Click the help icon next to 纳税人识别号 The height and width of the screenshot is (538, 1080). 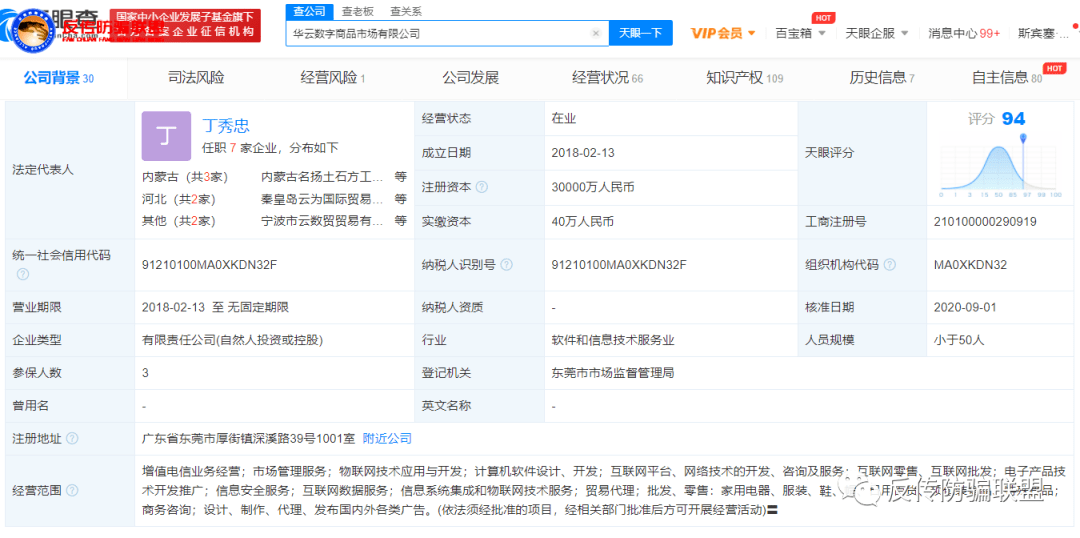click(506, 265)
